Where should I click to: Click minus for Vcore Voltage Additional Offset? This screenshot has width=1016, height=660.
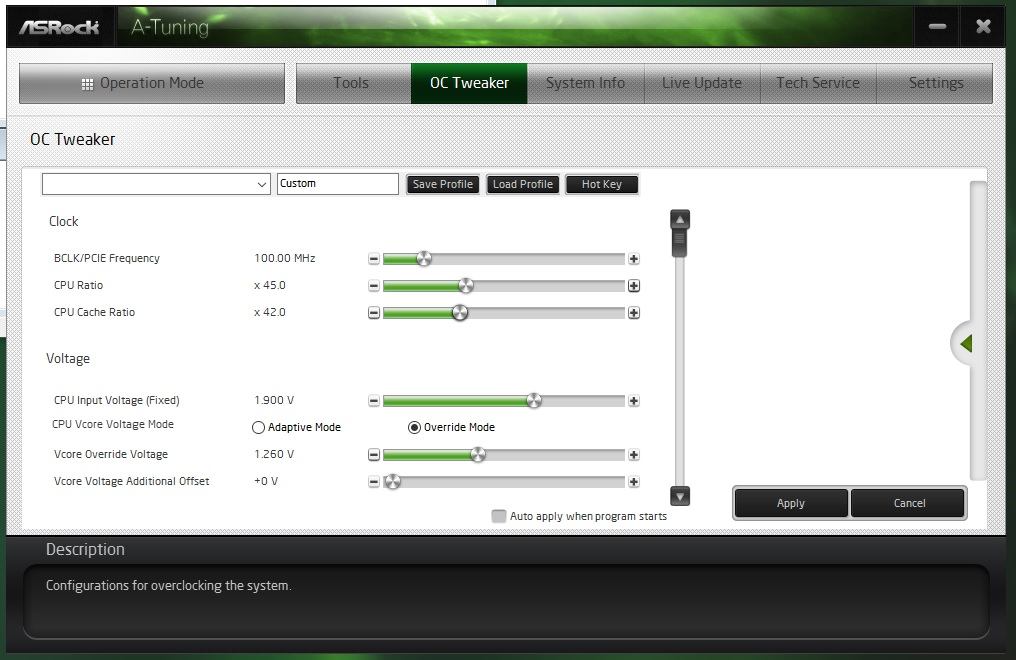374,482
